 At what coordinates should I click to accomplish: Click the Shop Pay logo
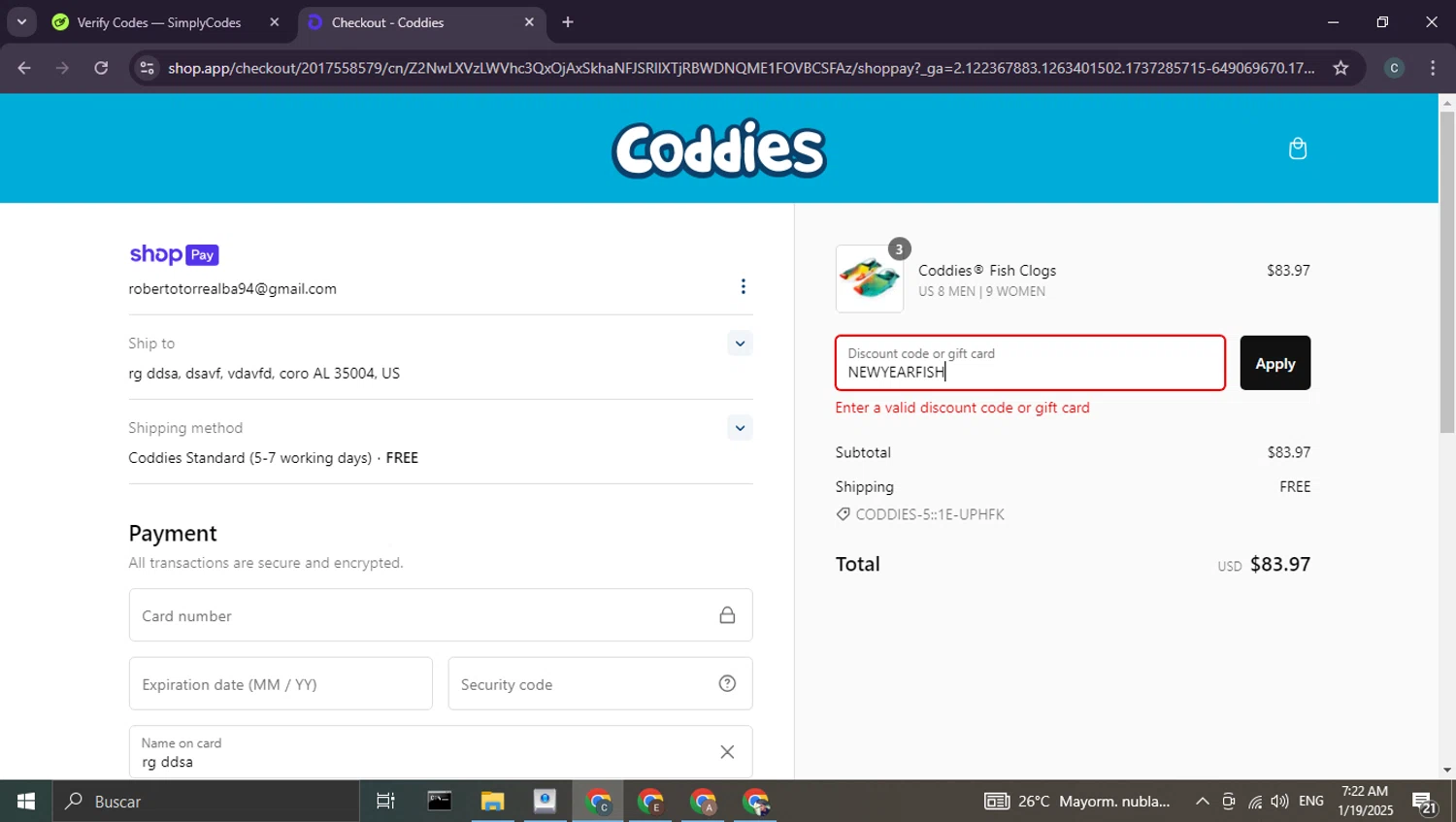pos(175,254)
